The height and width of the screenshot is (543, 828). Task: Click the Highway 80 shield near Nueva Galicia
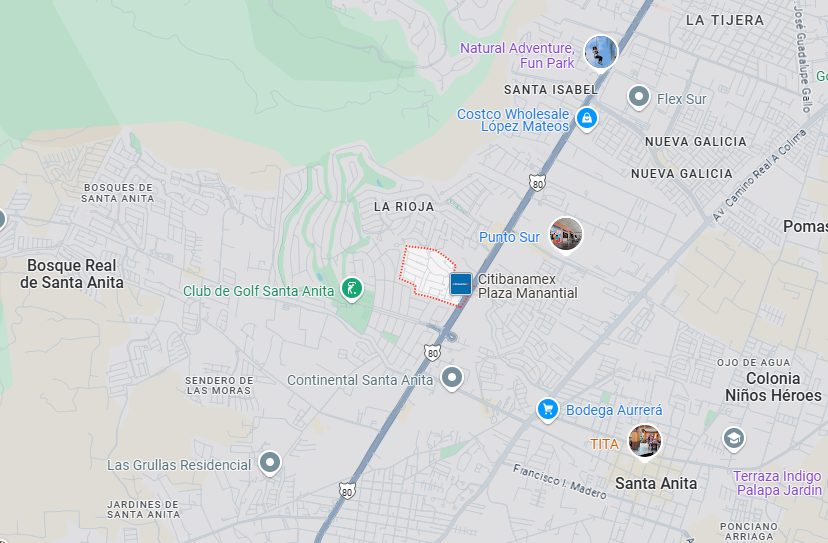pos(537,183)
